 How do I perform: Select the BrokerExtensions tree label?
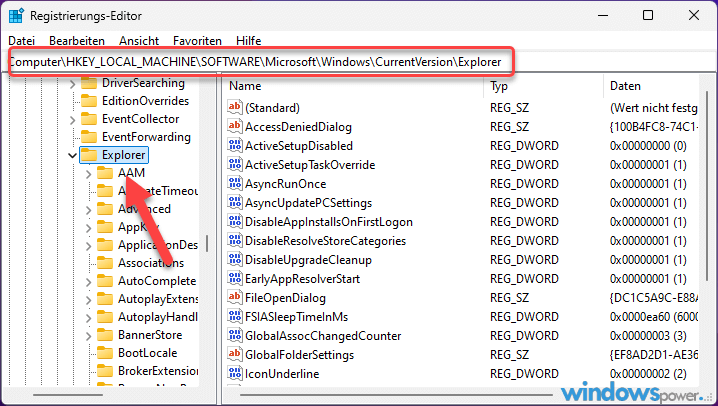click(158, 371)
